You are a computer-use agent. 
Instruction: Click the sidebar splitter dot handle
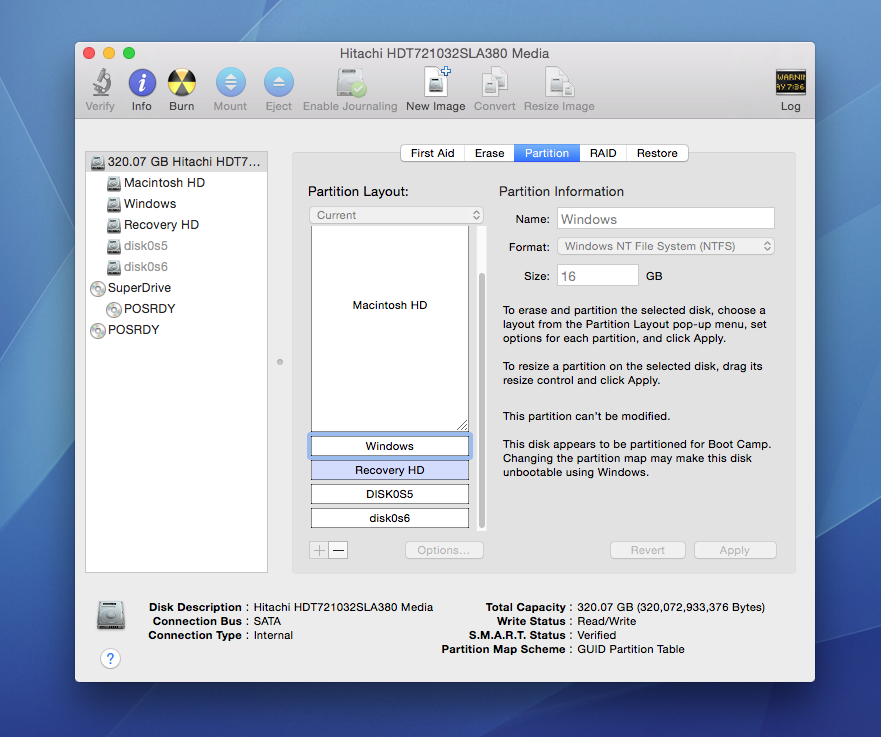(280, 362)
